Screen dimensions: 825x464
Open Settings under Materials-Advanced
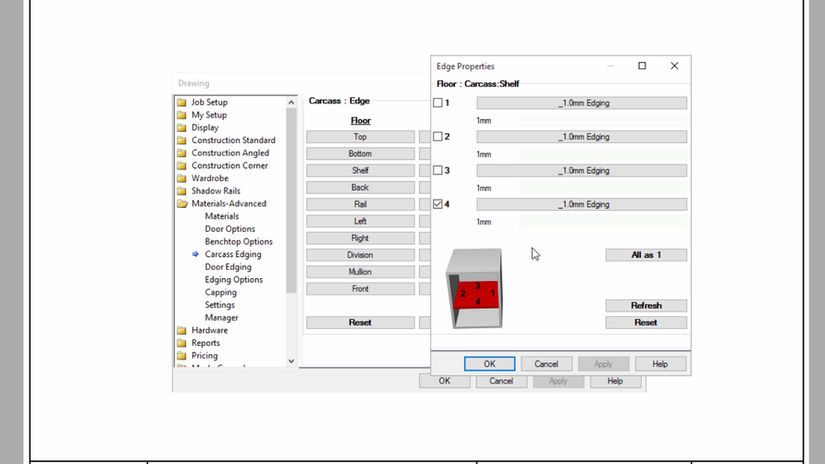click(x=219, y=305)
